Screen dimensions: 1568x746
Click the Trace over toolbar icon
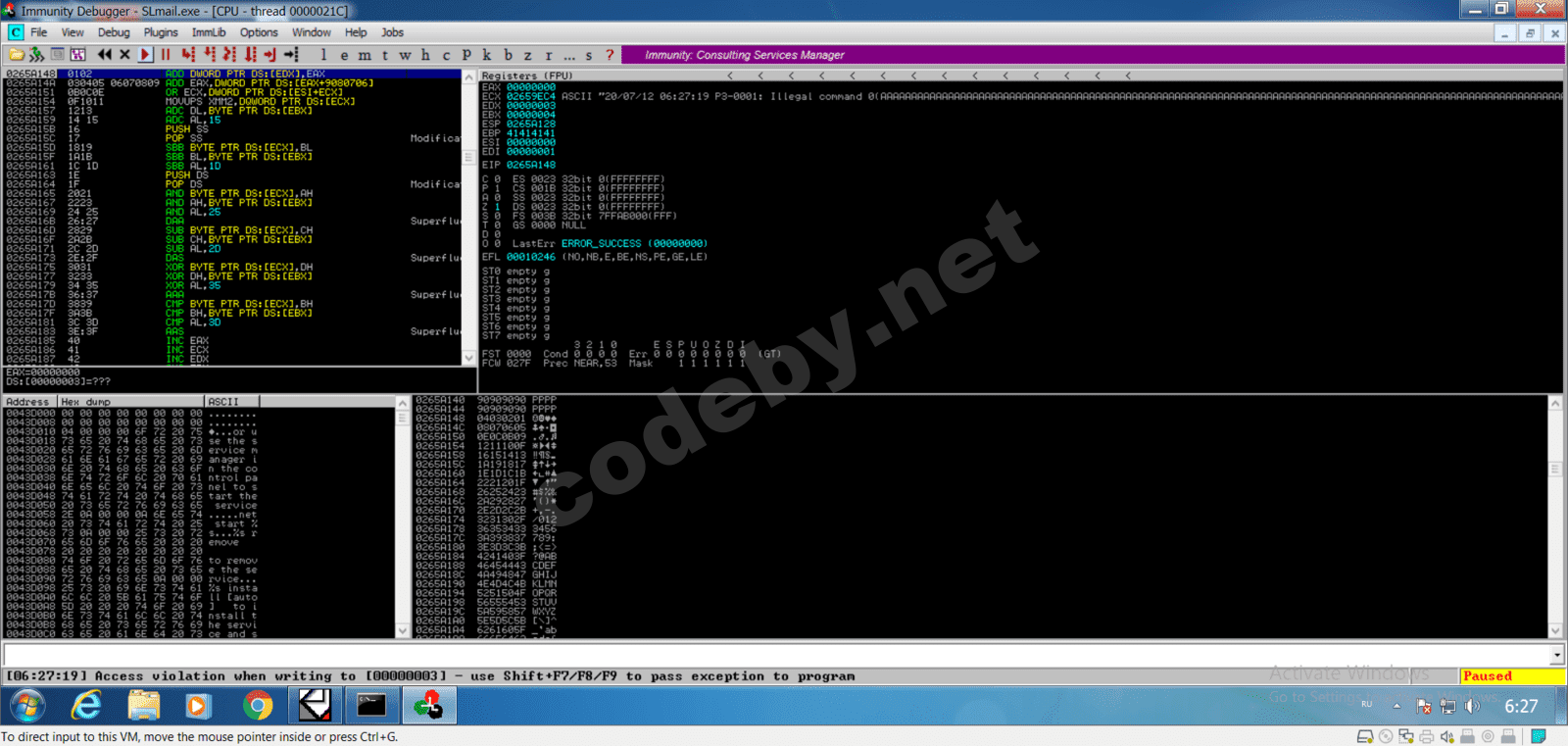tap(250, 55)
